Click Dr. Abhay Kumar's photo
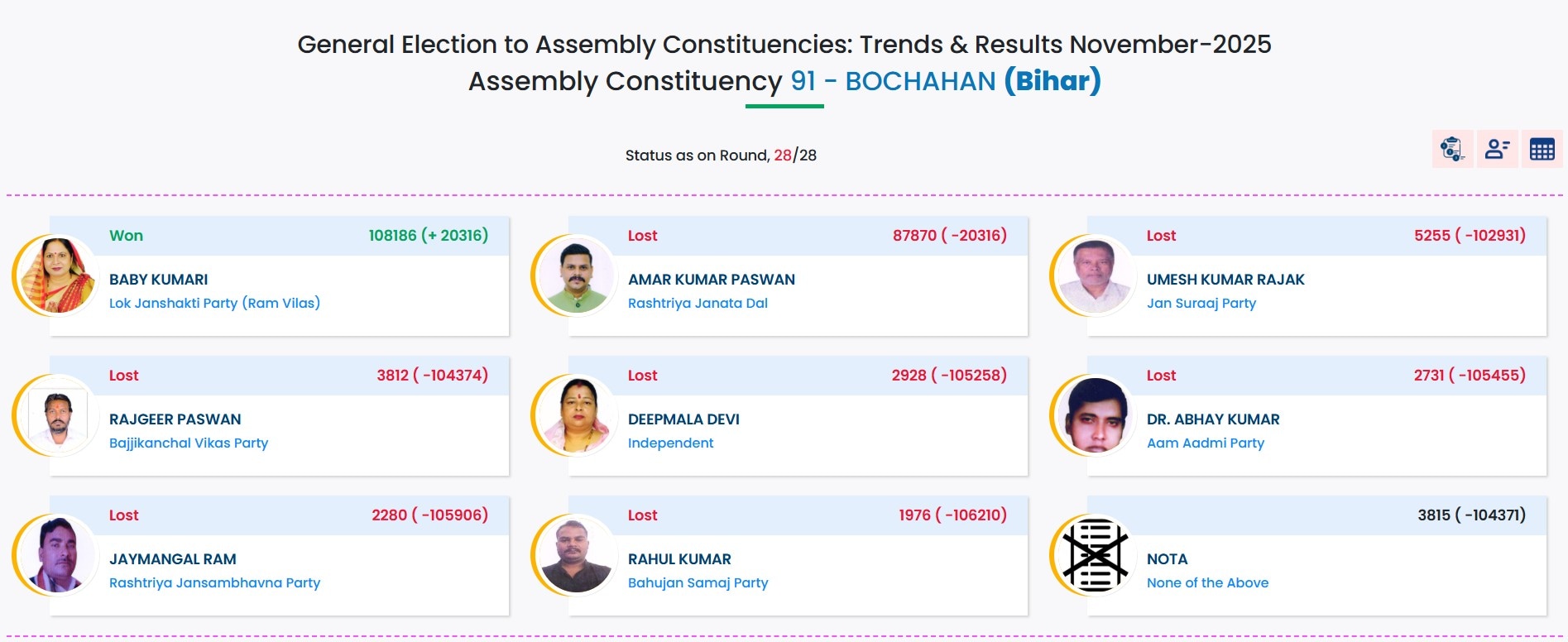This screenshot has height=642, width=1568. (x=1095, y=415)
